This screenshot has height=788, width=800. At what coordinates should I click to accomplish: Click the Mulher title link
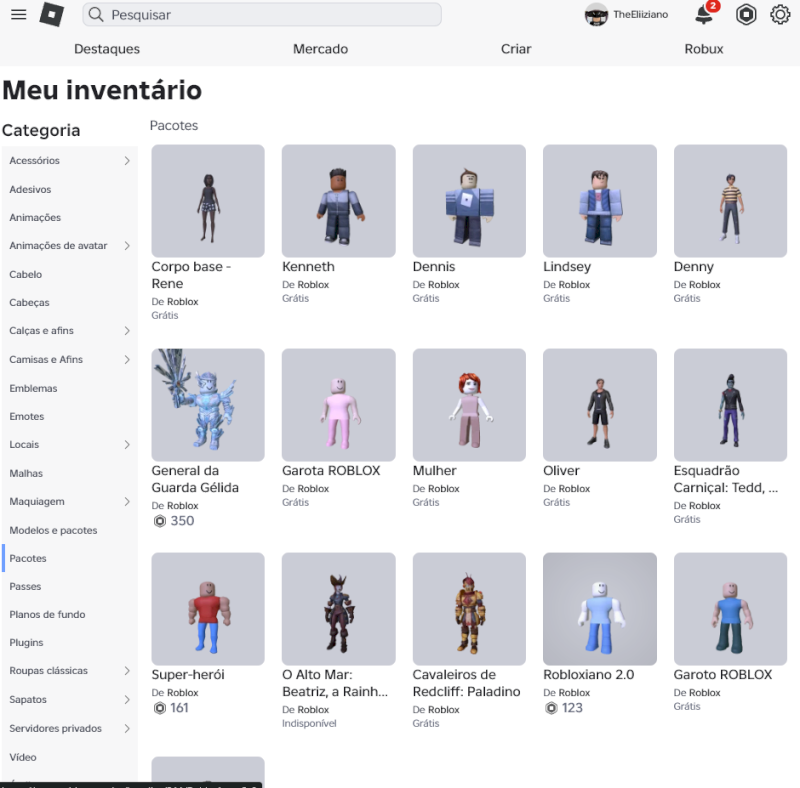pyautogui.click(x=434, y=471)
